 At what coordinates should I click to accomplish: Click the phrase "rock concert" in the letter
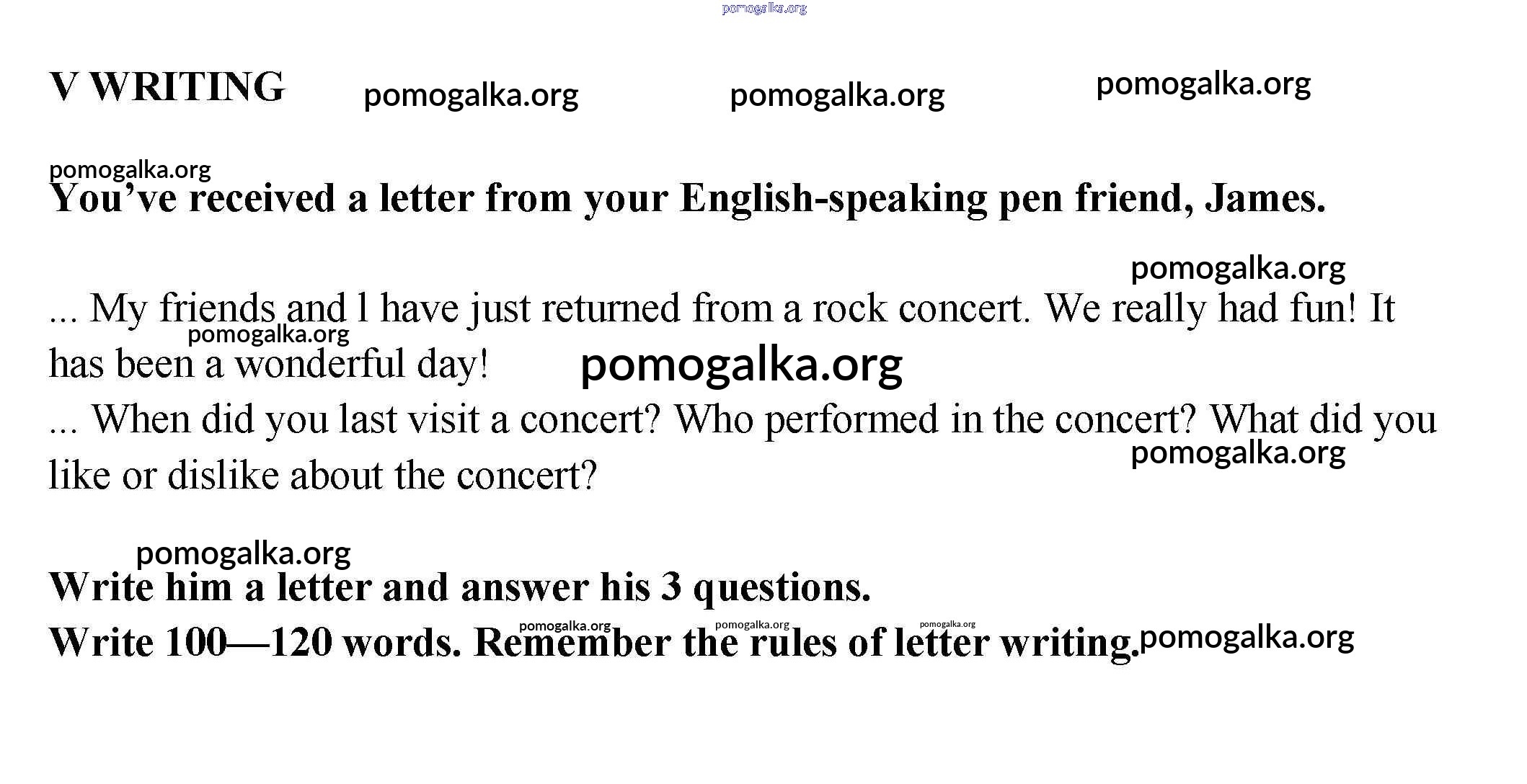[x=917, y=308]
